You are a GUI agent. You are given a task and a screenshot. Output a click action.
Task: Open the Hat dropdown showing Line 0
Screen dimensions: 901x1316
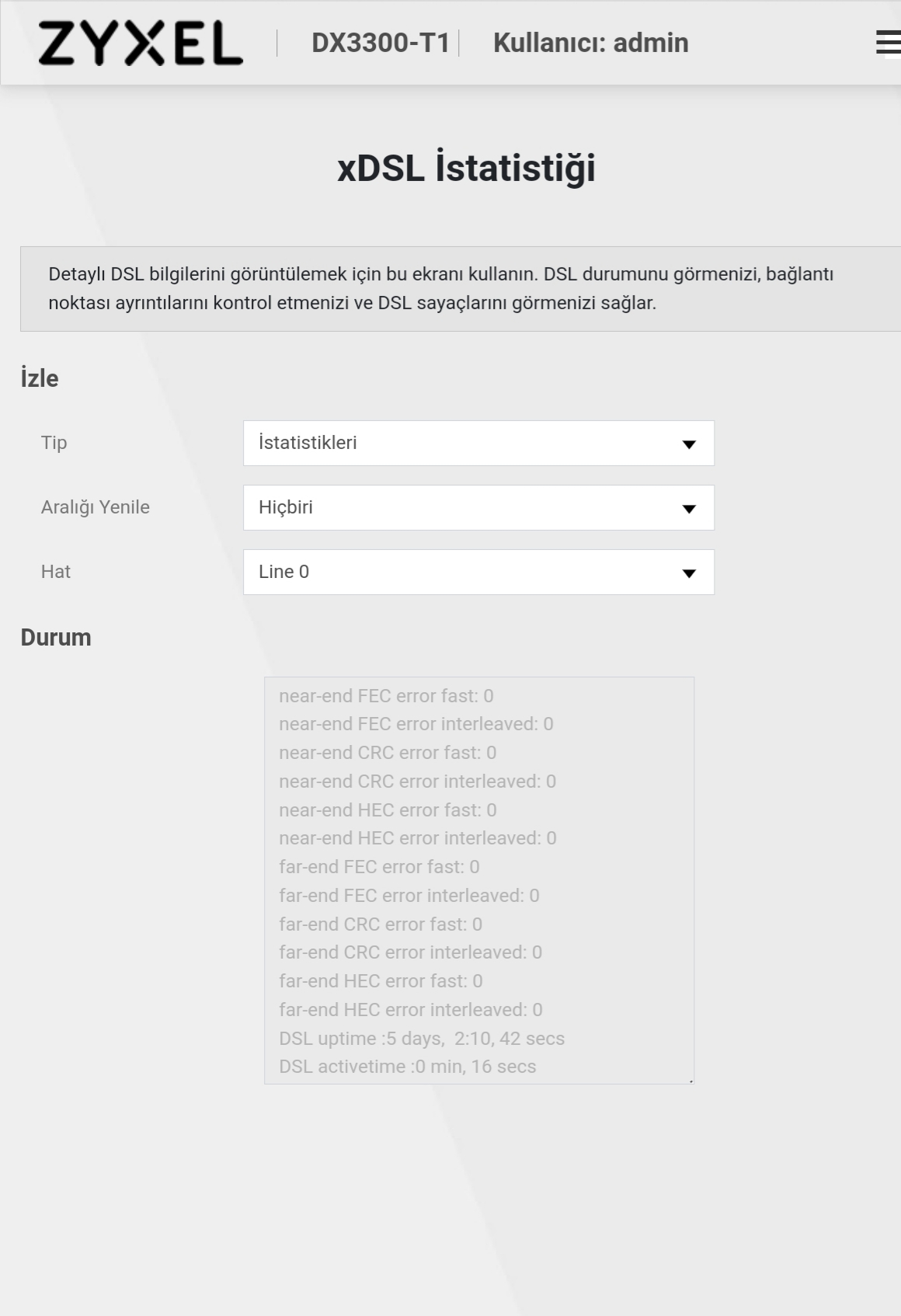point(478,572)
